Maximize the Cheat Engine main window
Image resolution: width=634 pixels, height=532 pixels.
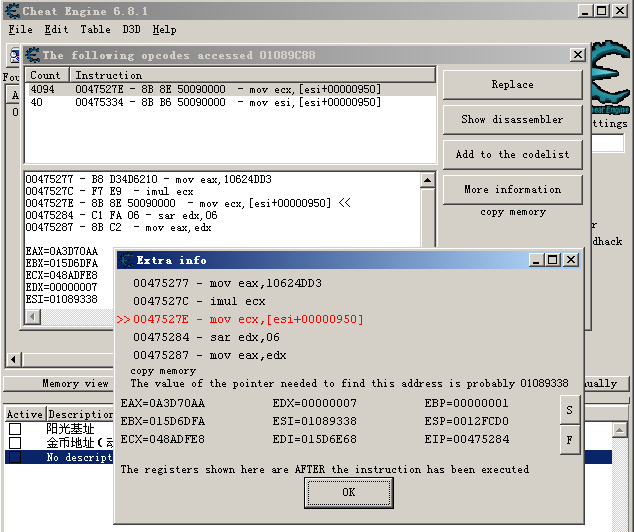602,11
